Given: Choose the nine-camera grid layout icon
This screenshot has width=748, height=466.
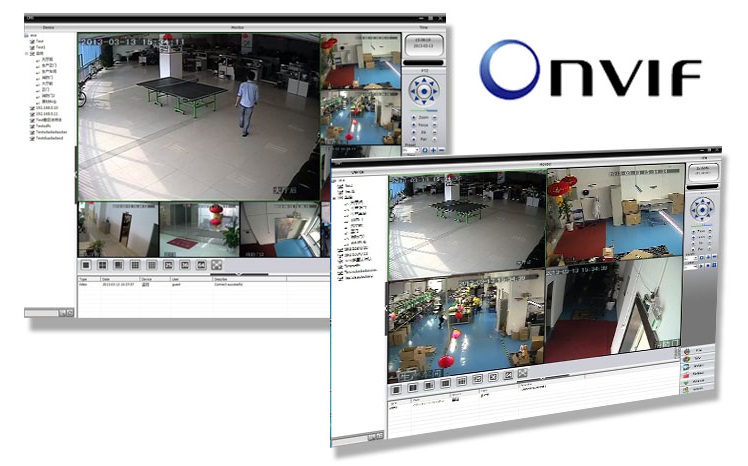Looking at the screenshot, I should click(135, 266).
